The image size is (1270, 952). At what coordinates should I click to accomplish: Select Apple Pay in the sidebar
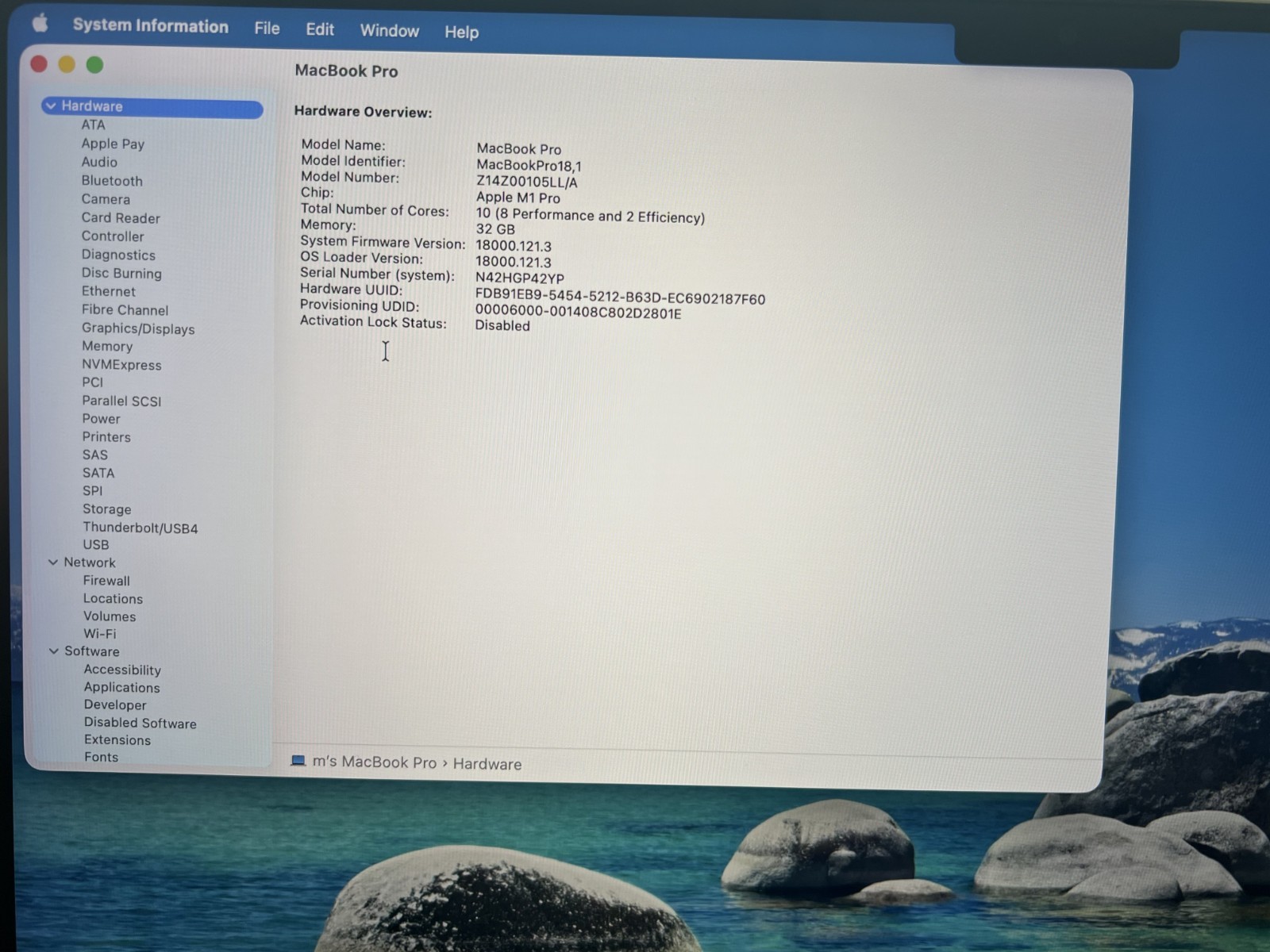(x=113, y=144)
